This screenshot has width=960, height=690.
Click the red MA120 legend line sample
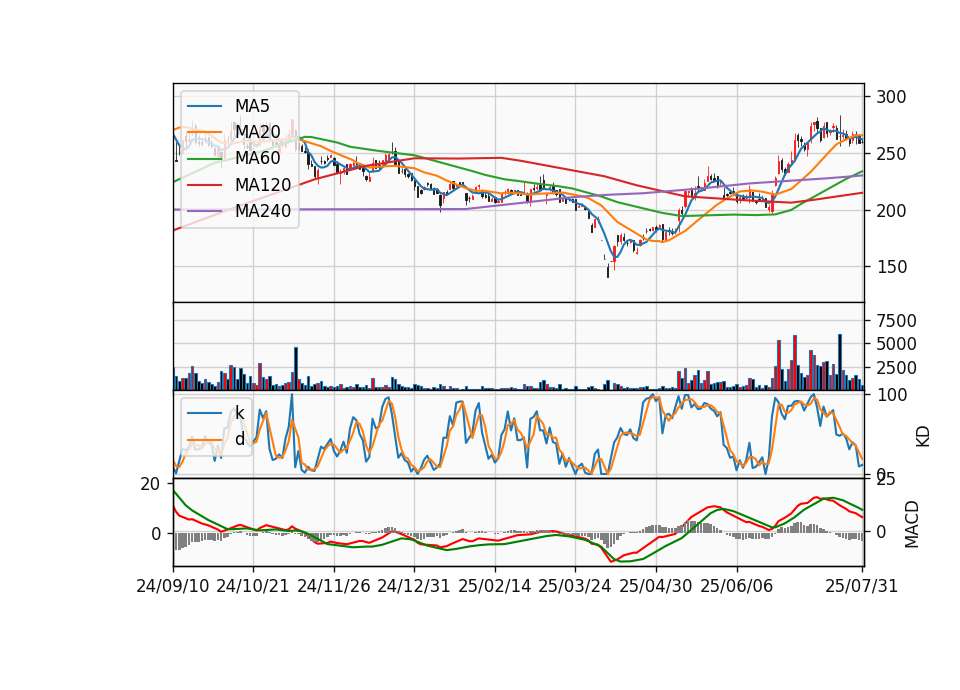point(204,184)
